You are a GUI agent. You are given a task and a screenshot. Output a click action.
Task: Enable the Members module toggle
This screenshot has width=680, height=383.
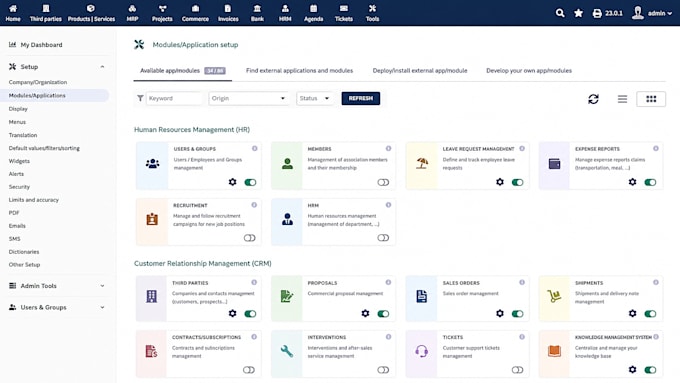coord(383,182)
